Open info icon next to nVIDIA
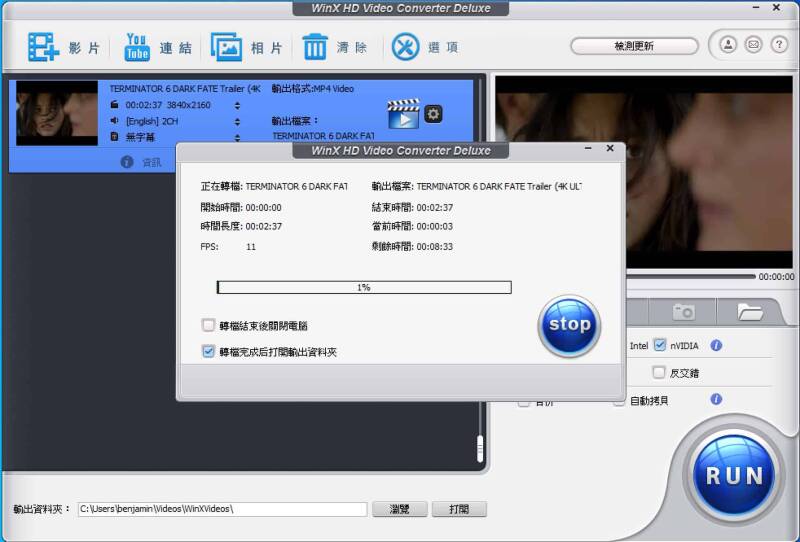This screenshot has width=800, height=542. tap(716, 346)
